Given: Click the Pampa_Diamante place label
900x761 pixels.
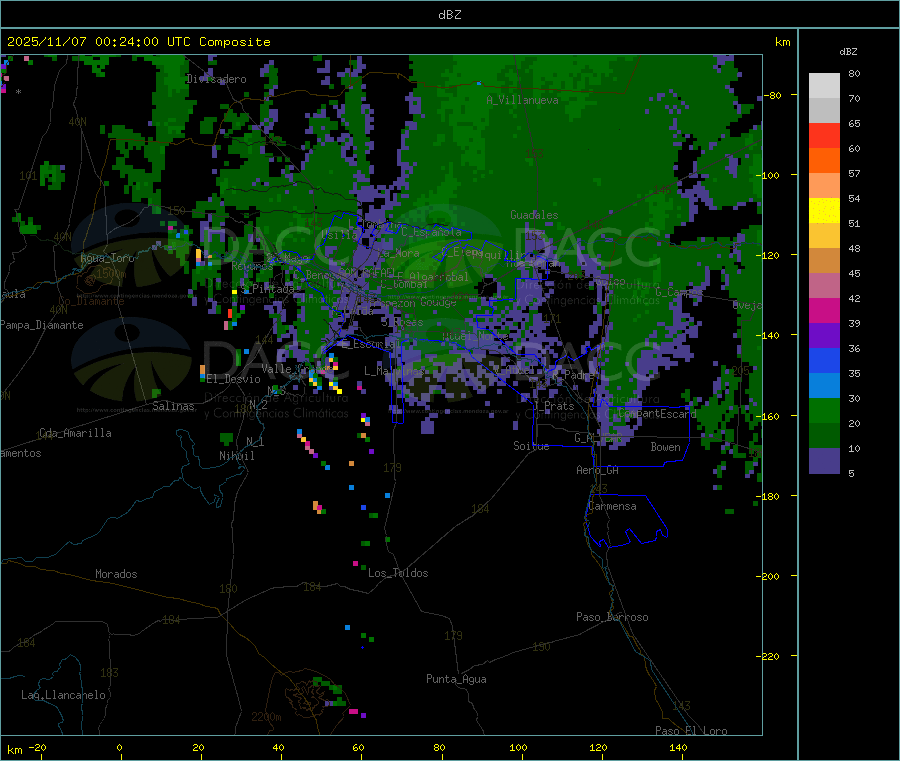Looking at the screenshot, I should point(41,325).
